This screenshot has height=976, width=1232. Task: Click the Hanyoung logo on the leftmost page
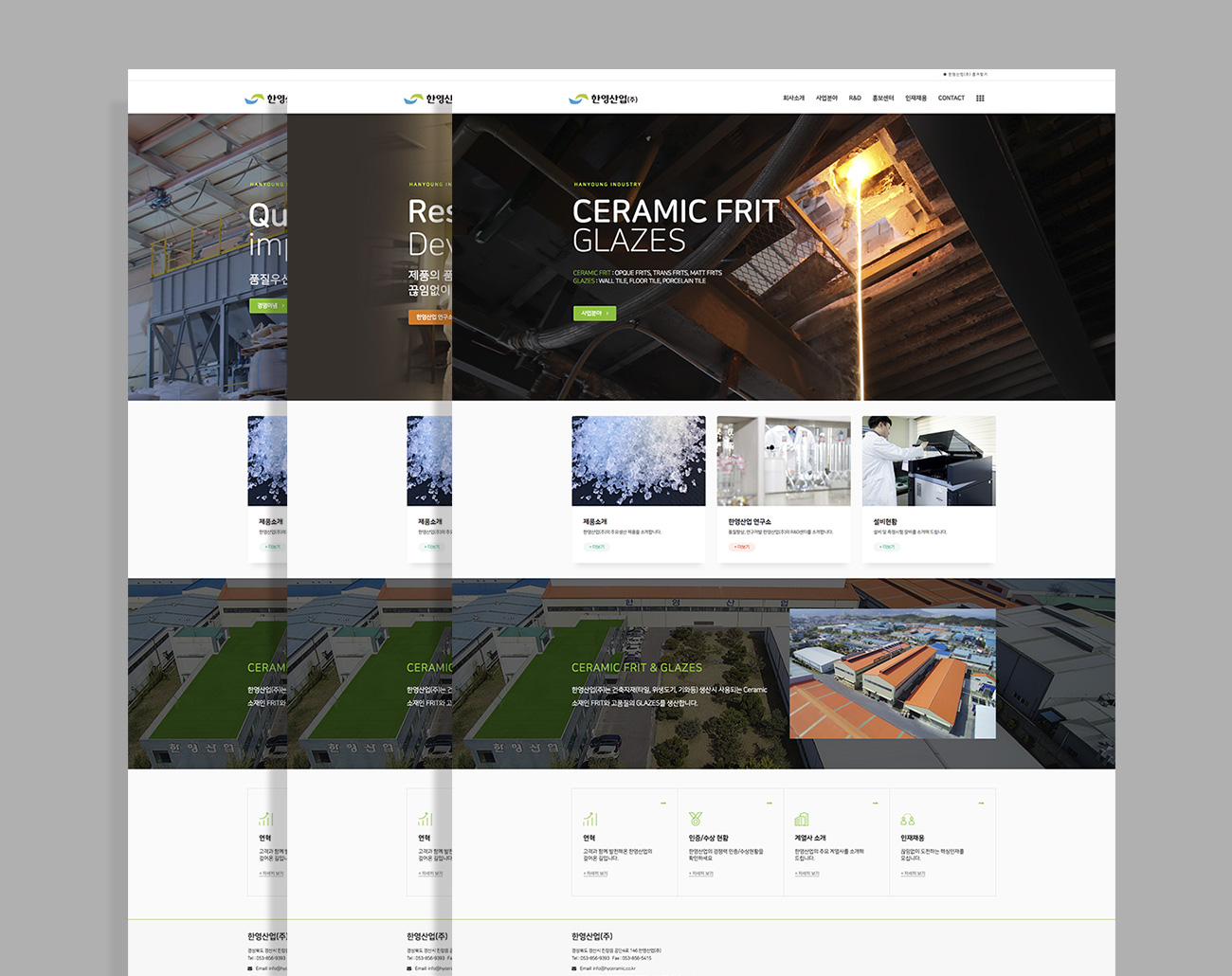[266, 99]
